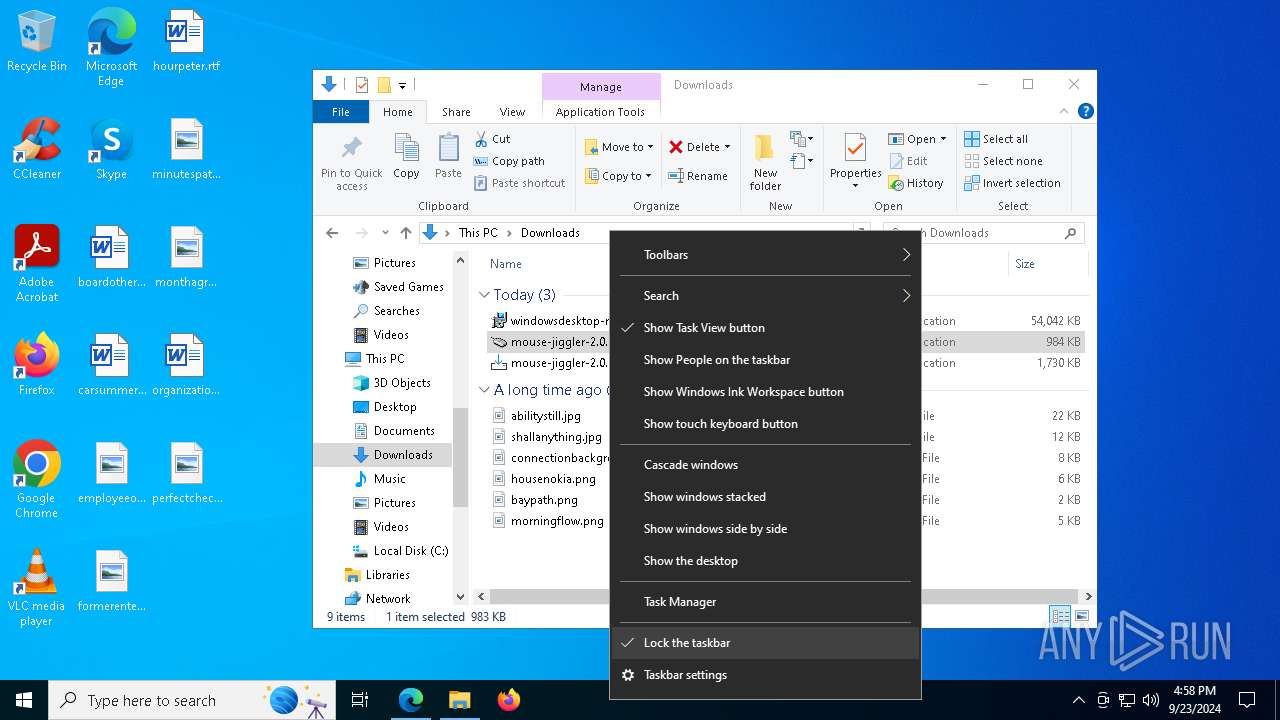Image resolution: width=1280 pixels, height=720 pixels.
Task: Open the Copy to dropdown
Action: tap(619, 176)
